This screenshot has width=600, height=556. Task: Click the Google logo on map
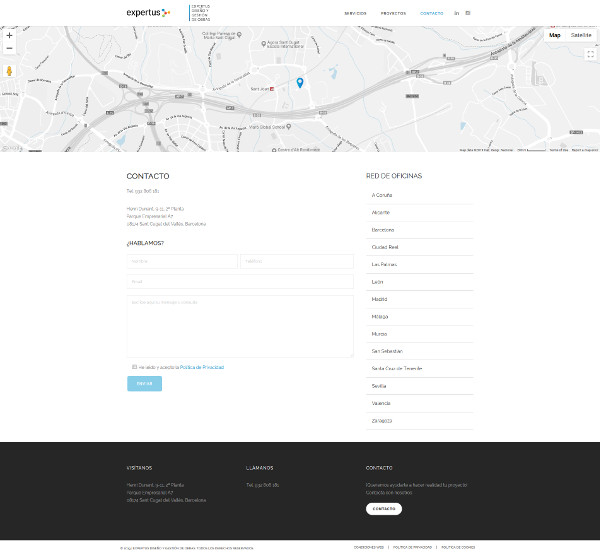tap(12, 148)
